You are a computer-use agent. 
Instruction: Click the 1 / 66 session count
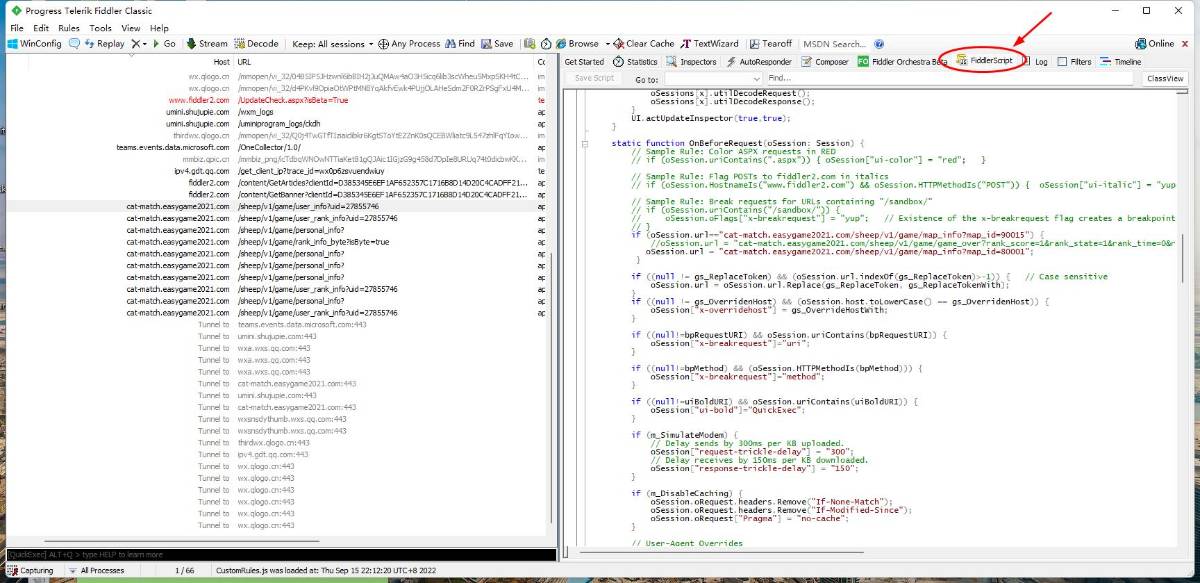tap(184, 571)
